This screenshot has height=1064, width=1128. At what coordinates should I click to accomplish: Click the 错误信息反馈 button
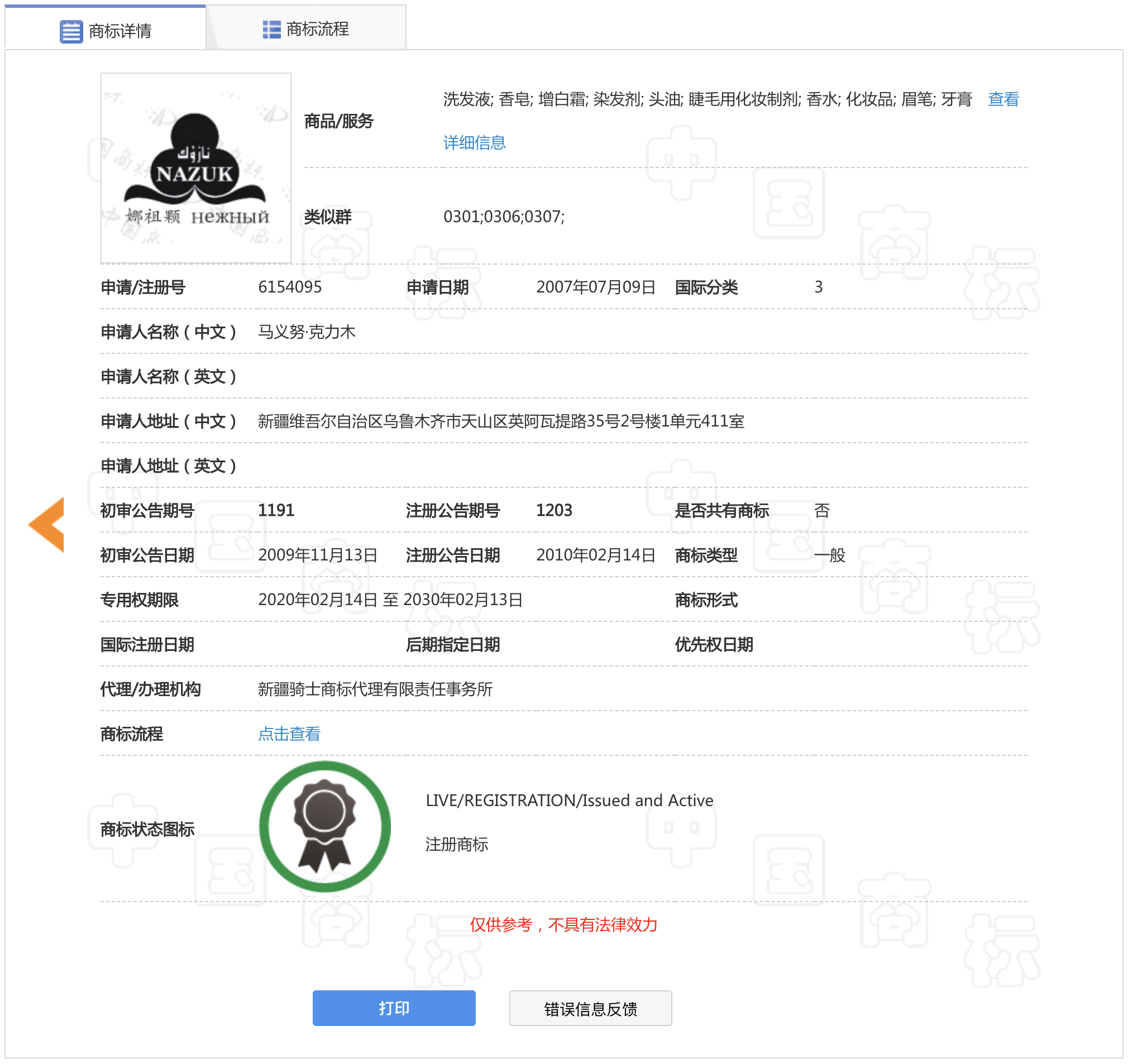coord(590,1008)
